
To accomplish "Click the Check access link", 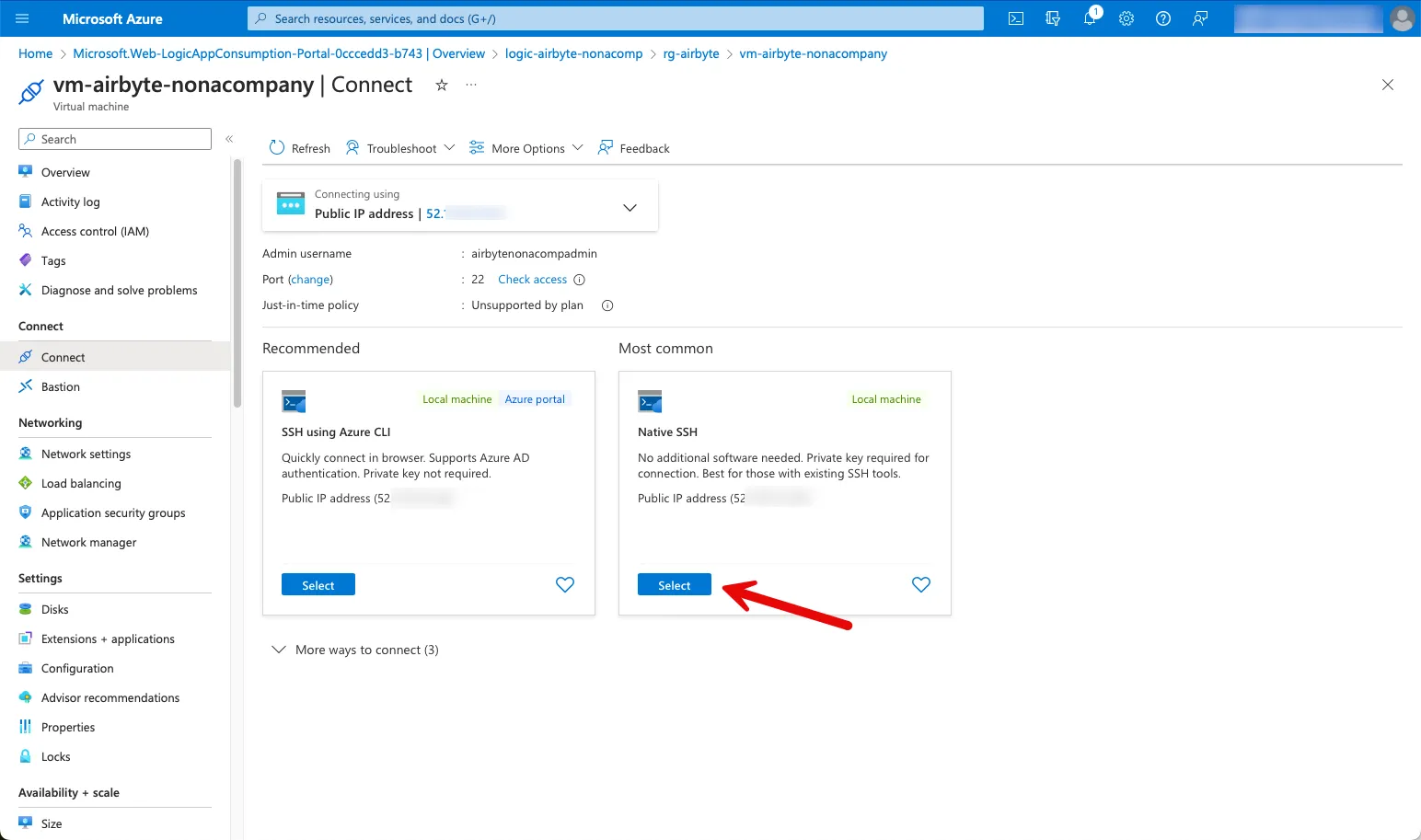I will click(532, 280).
